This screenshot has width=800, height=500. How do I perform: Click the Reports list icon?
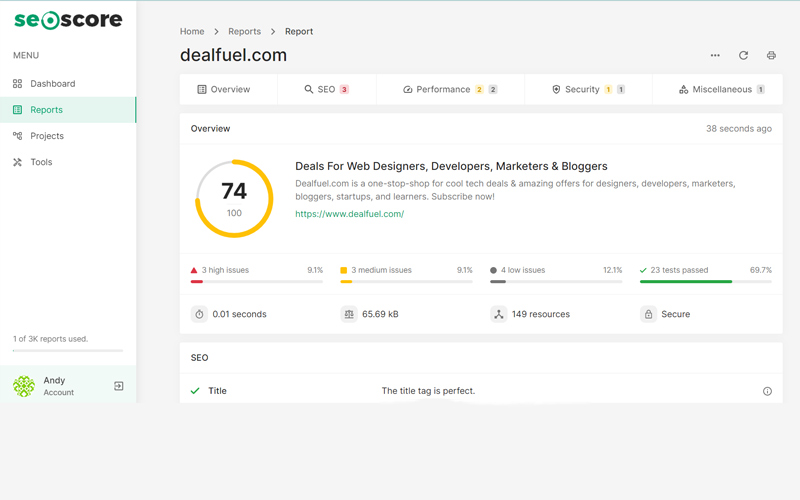point(17,110)
